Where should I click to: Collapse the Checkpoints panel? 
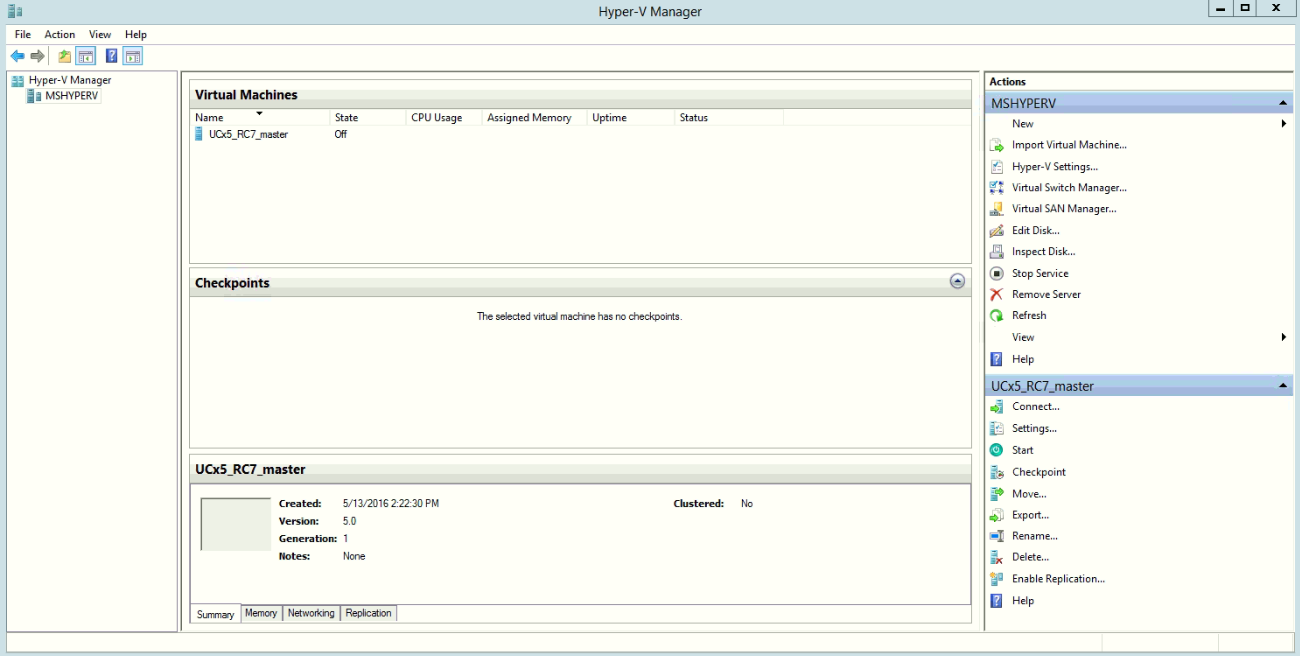(957, 282)
